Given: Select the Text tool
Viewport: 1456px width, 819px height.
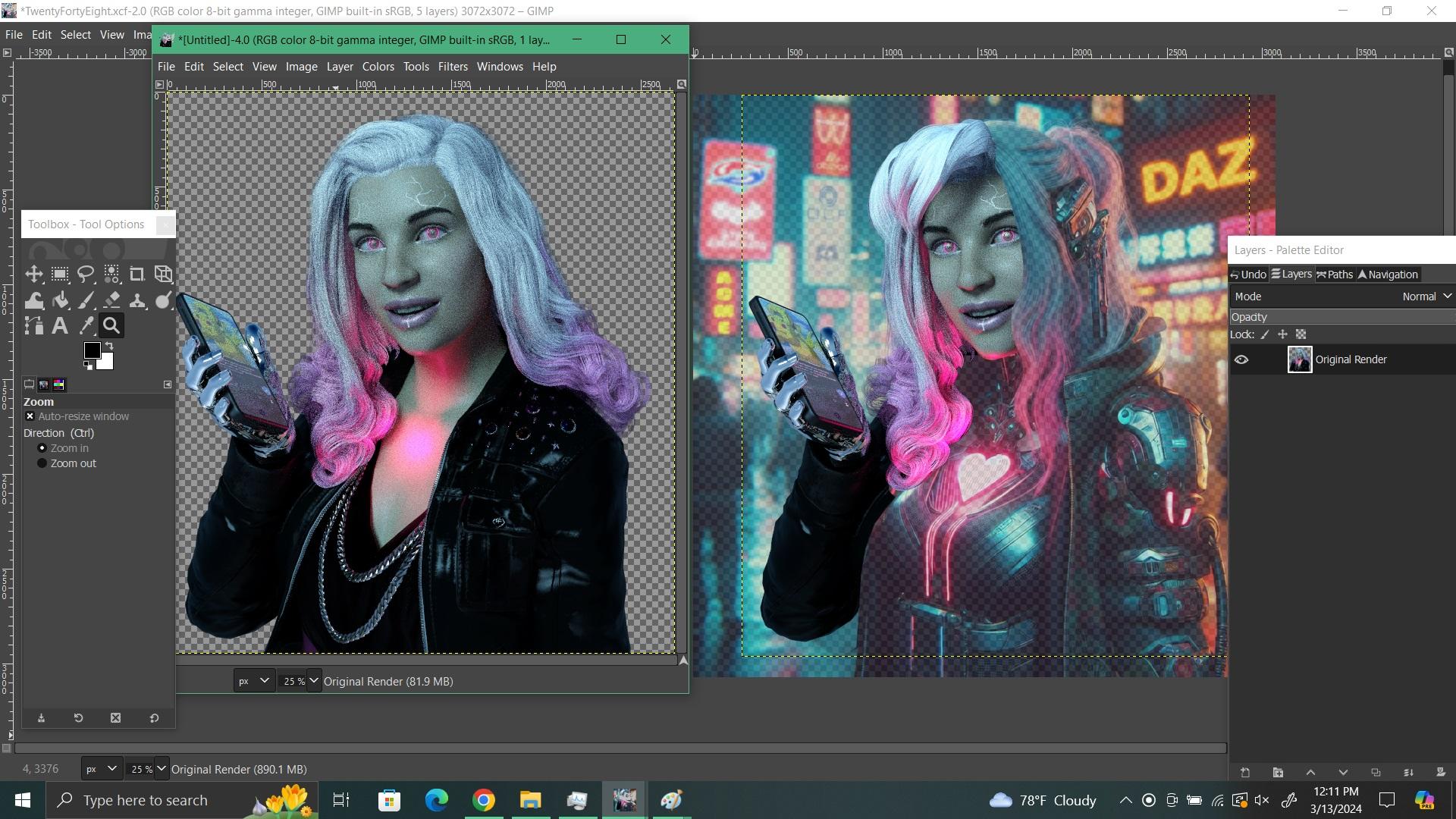Looking at the screenshot, I should [60, 326].
